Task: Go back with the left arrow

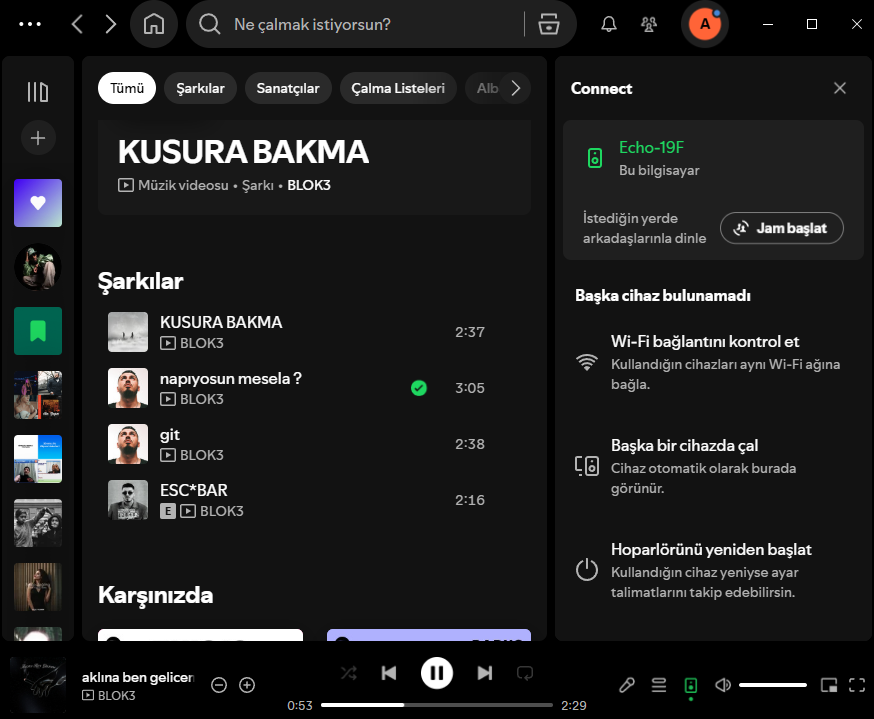Action: pyautogui.click(x=77, y=24)
